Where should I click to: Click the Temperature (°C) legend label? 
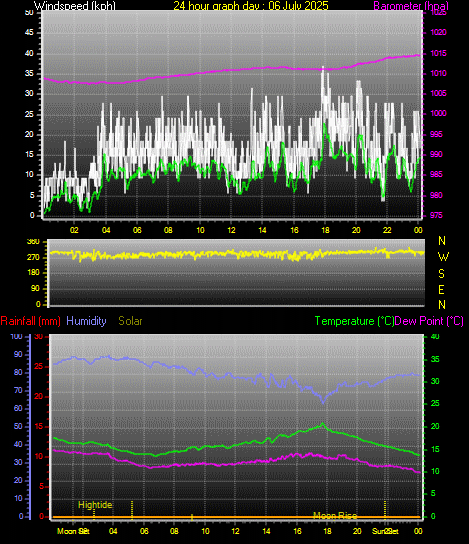click(354, 321)
